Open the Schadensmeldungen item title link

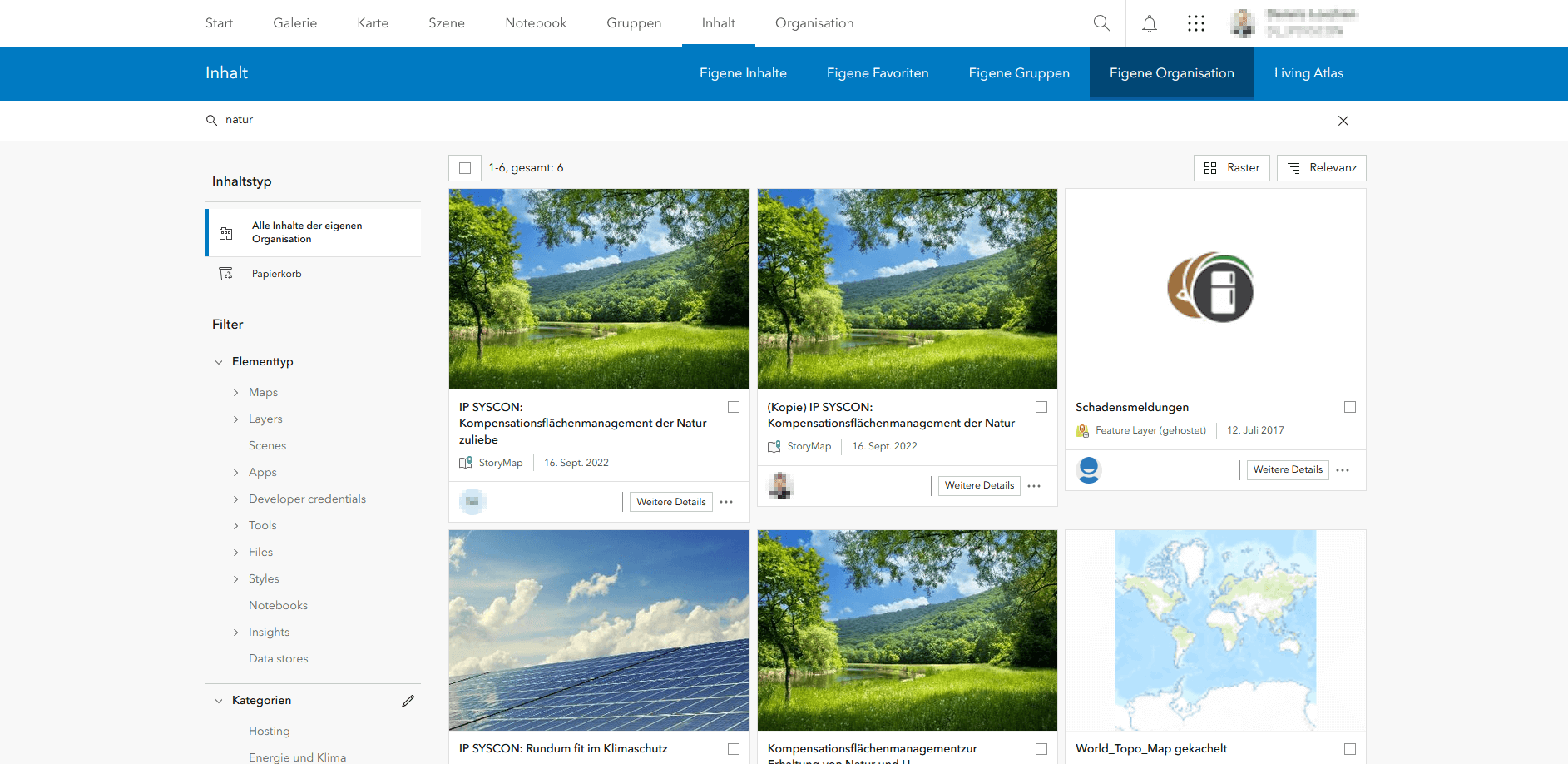(x=1132, y=407)
